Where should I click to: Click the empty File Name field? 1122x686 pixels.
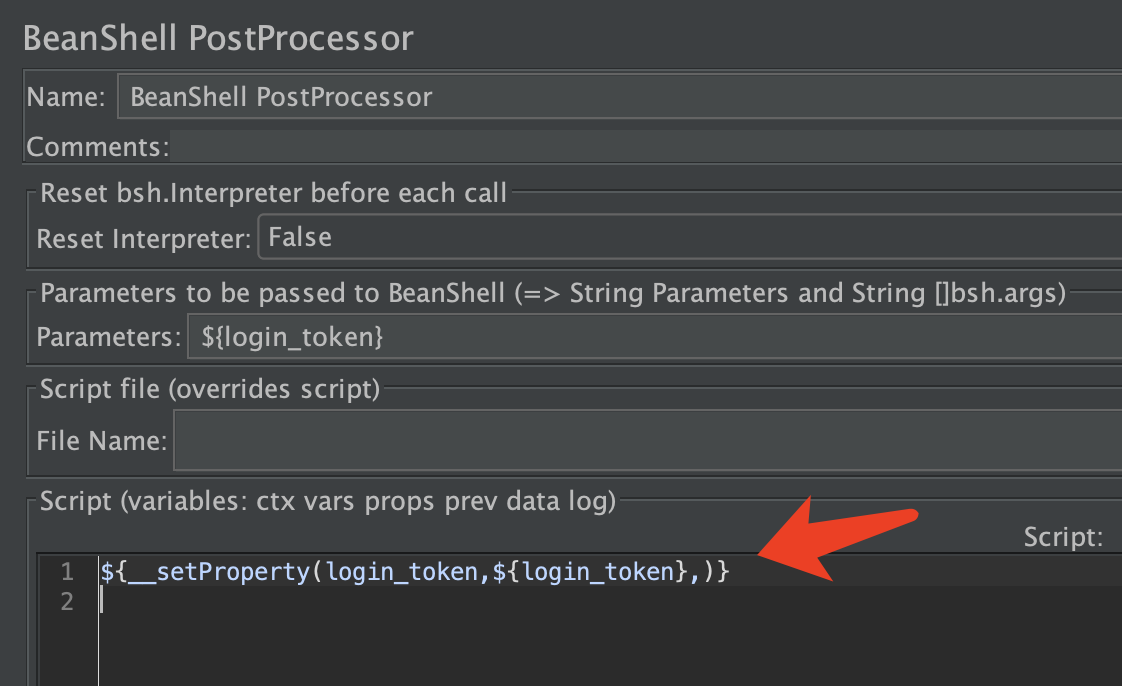click(x=645, y=439)
